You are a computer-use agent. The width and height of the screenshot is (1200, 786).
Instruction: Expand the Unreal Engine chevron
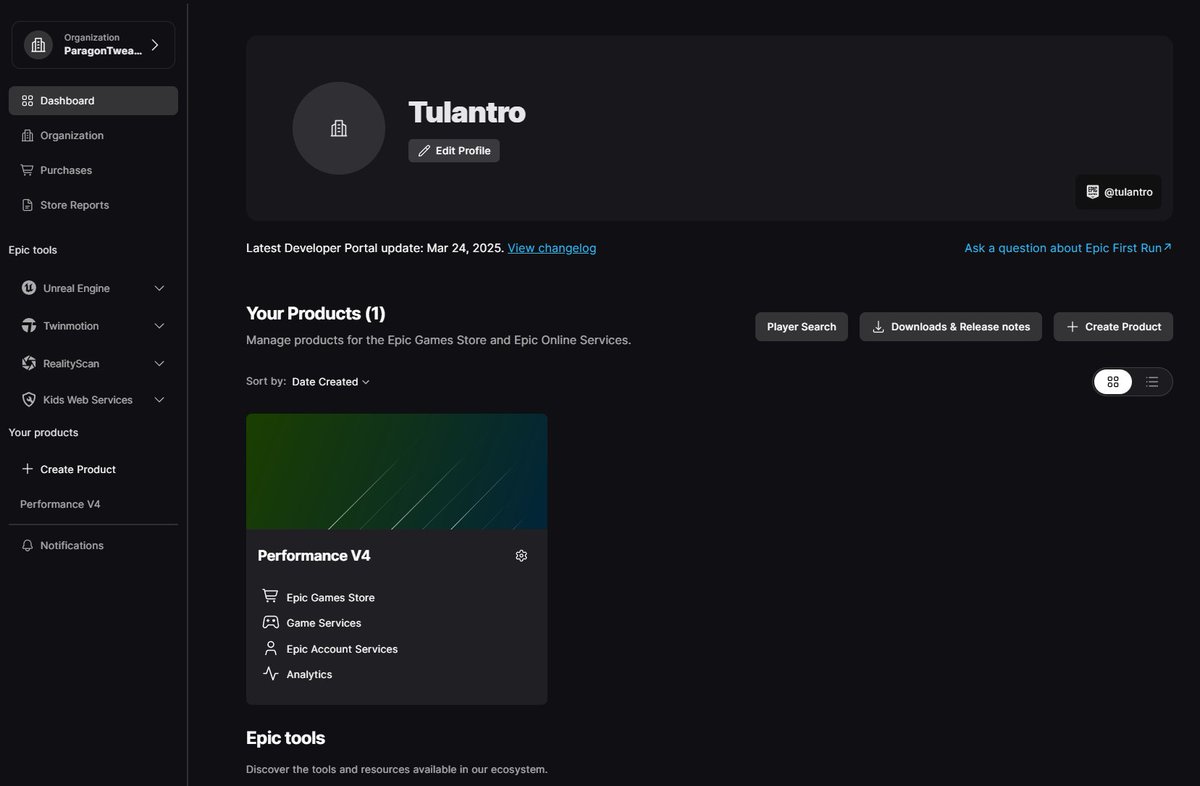pyautogui.click(x=159, y=288)
